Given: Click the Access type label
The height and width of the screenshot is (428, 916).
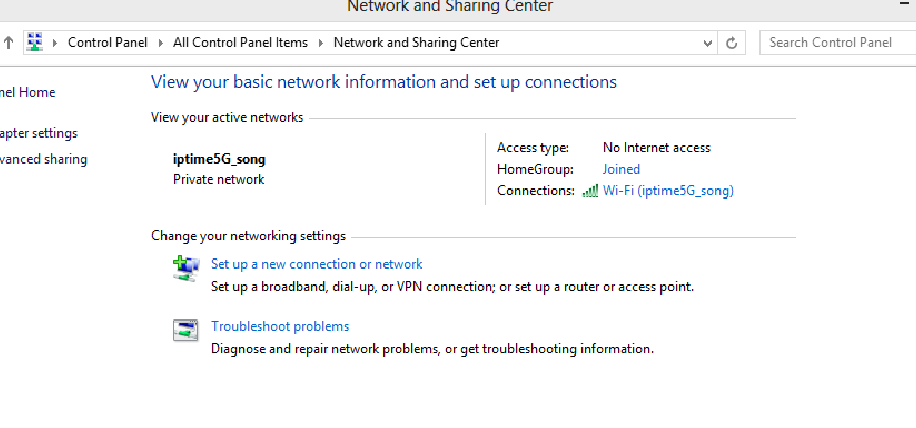Looking at the screenshot, I should (533, 148).
